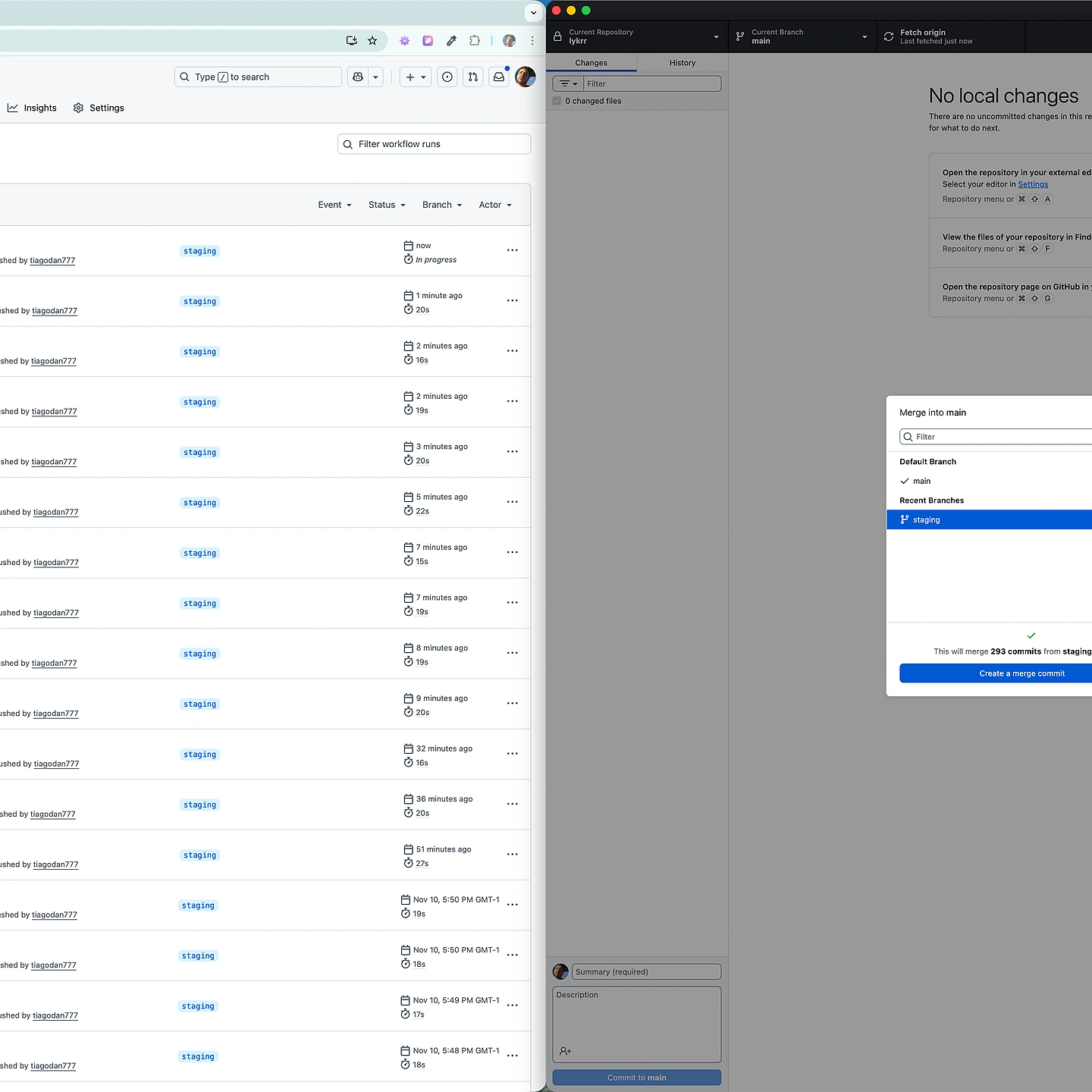The width and height of the screenshot is (1092, 1092).
Task: Open the browser extensions puzzle icon
Action: (475, 41)
